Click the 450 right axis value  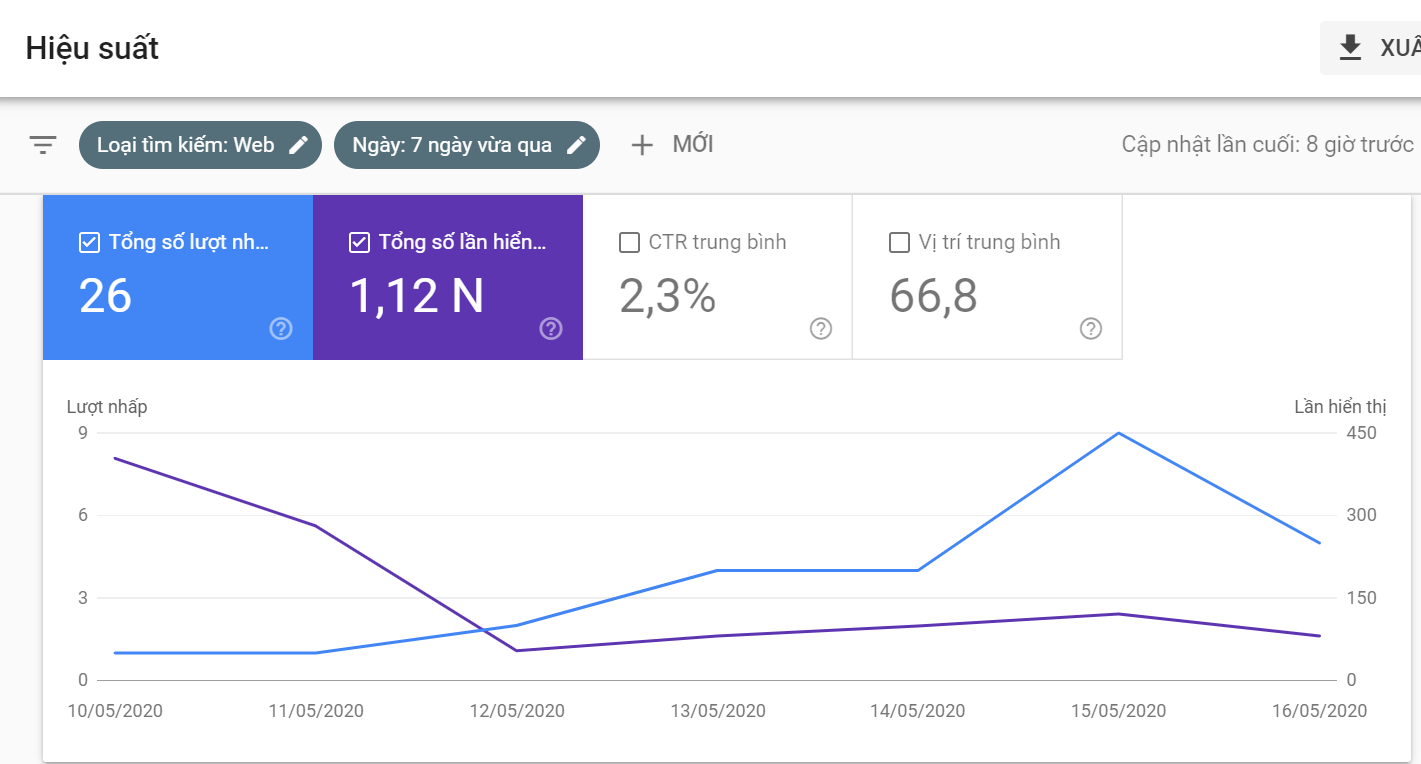1362,433
